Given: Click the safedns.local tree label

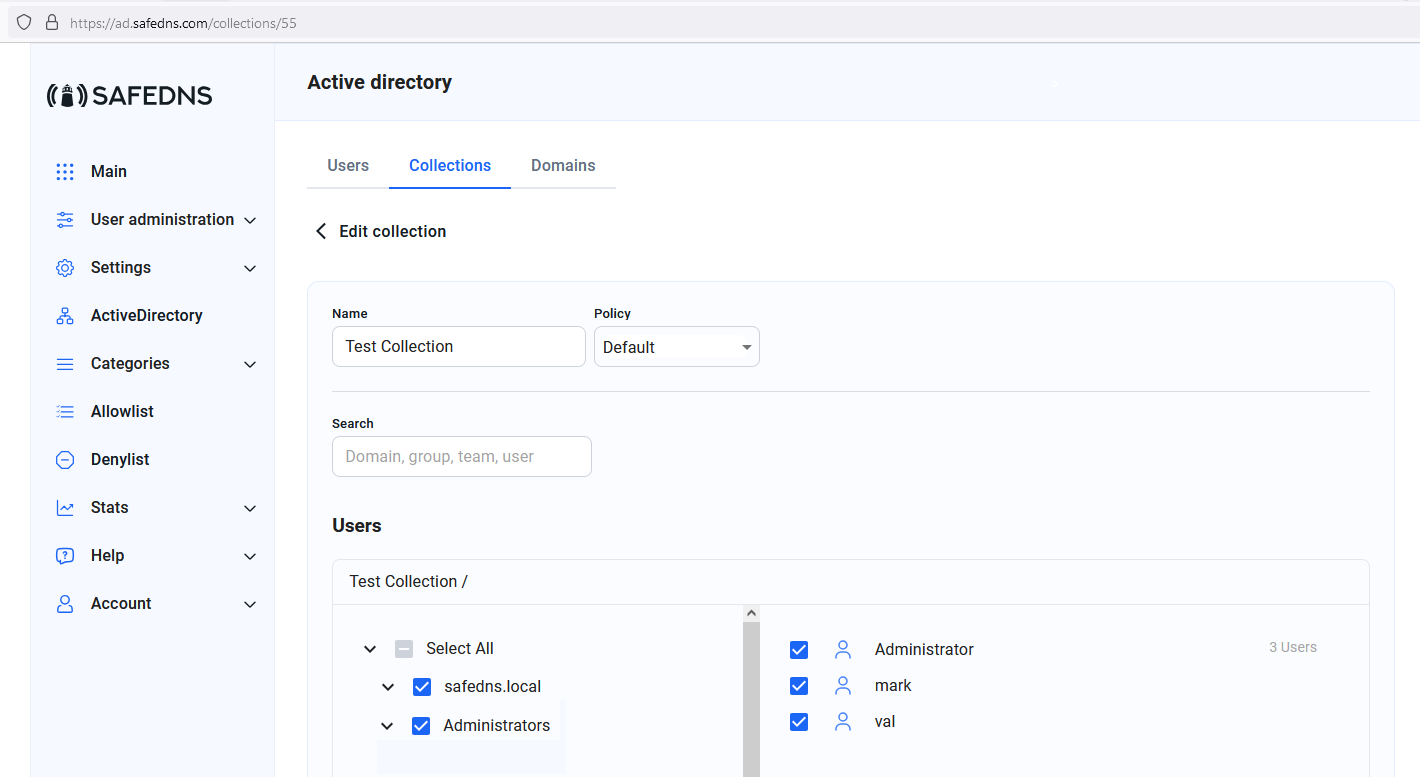Looking at the screenshot, I should (x=493, y=687).
